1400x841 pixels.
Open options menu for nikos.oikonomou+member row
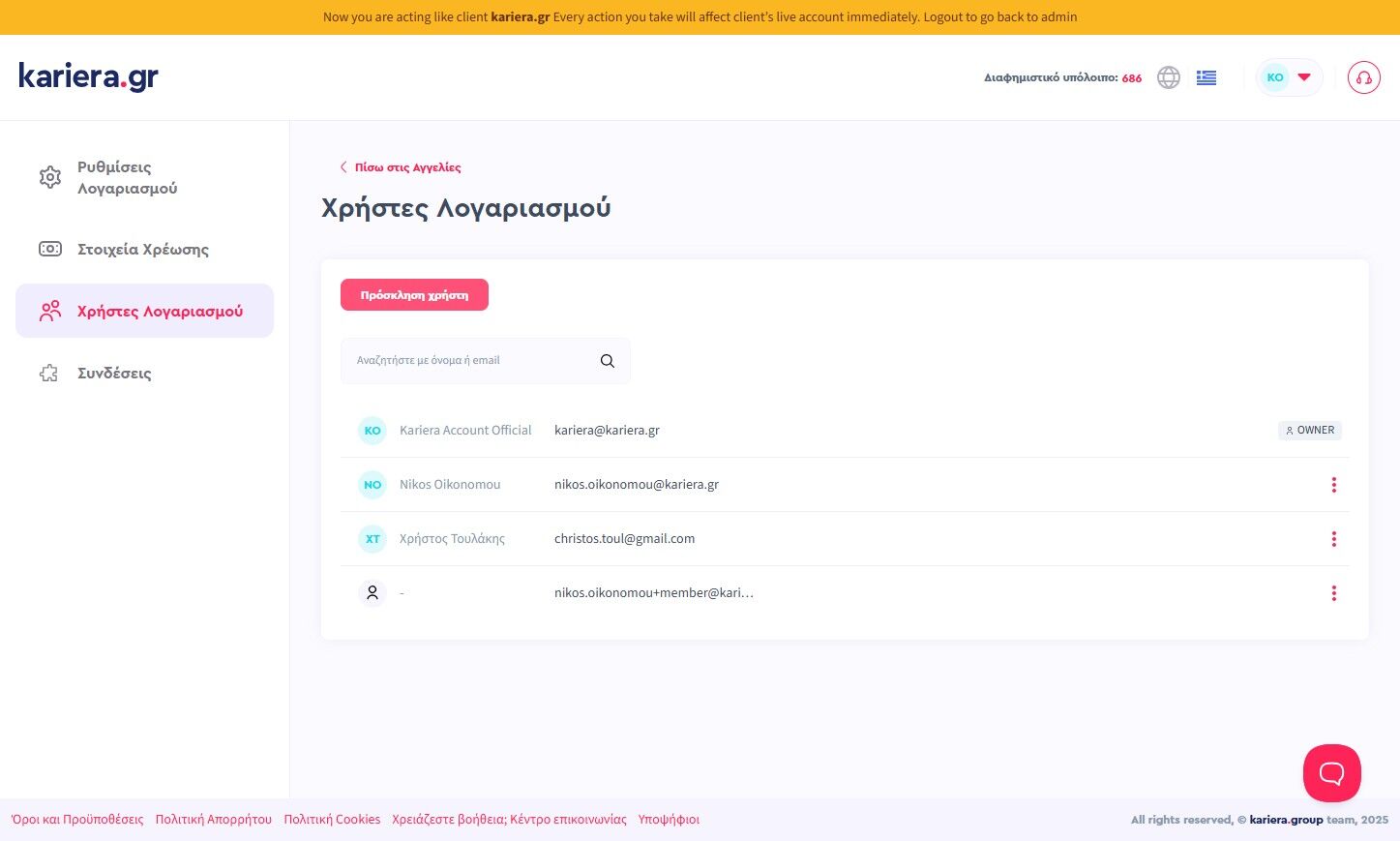tap(1333, 593)
